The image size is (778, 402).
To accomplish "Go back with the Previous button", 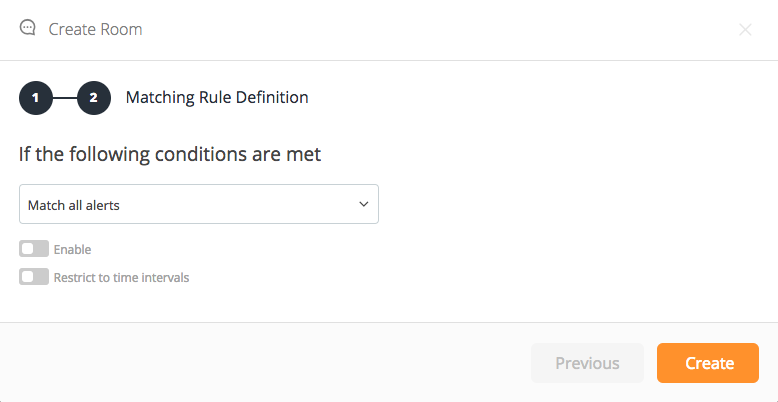I will click(587, 363).
